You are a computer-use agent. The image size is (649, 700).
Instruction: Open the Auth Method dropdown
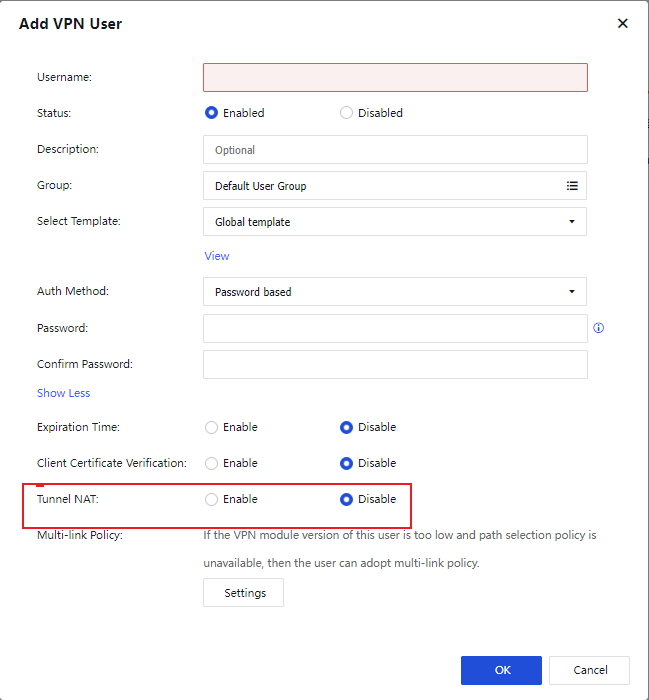click(395, 292)
